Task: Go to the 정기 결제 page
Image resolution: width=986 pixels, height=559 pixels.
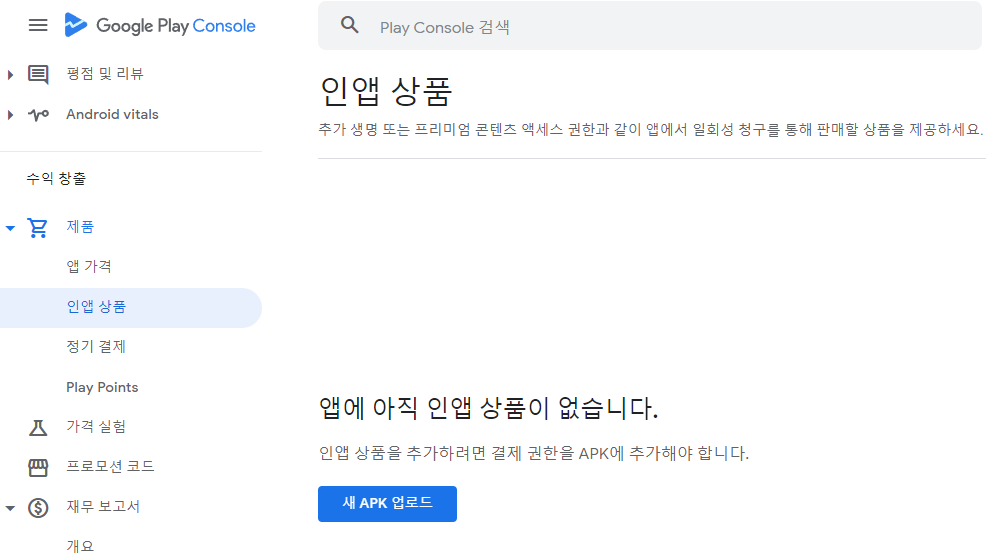Action: [x=96, y=347]
